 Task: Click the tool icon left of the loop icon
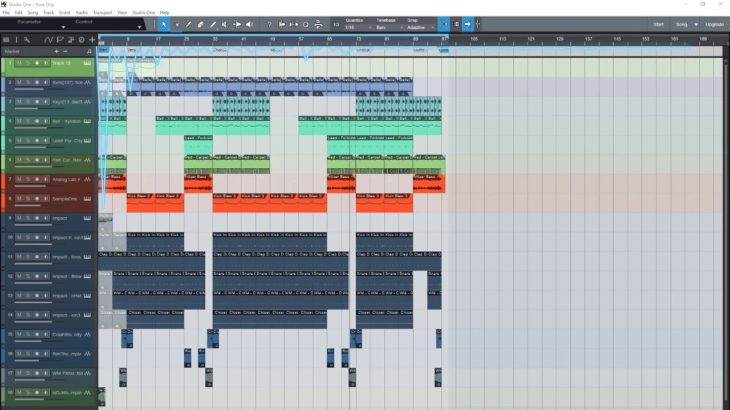[294, 24]
